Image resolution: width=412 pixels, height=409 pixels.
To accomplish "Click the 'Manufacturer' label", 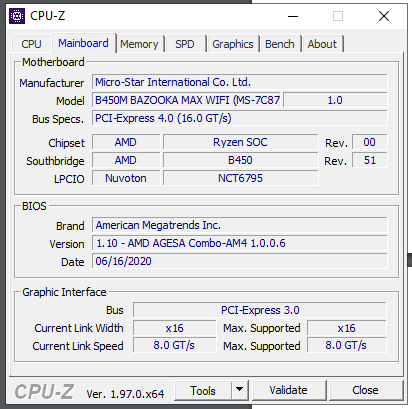I will tap(51, 83).
